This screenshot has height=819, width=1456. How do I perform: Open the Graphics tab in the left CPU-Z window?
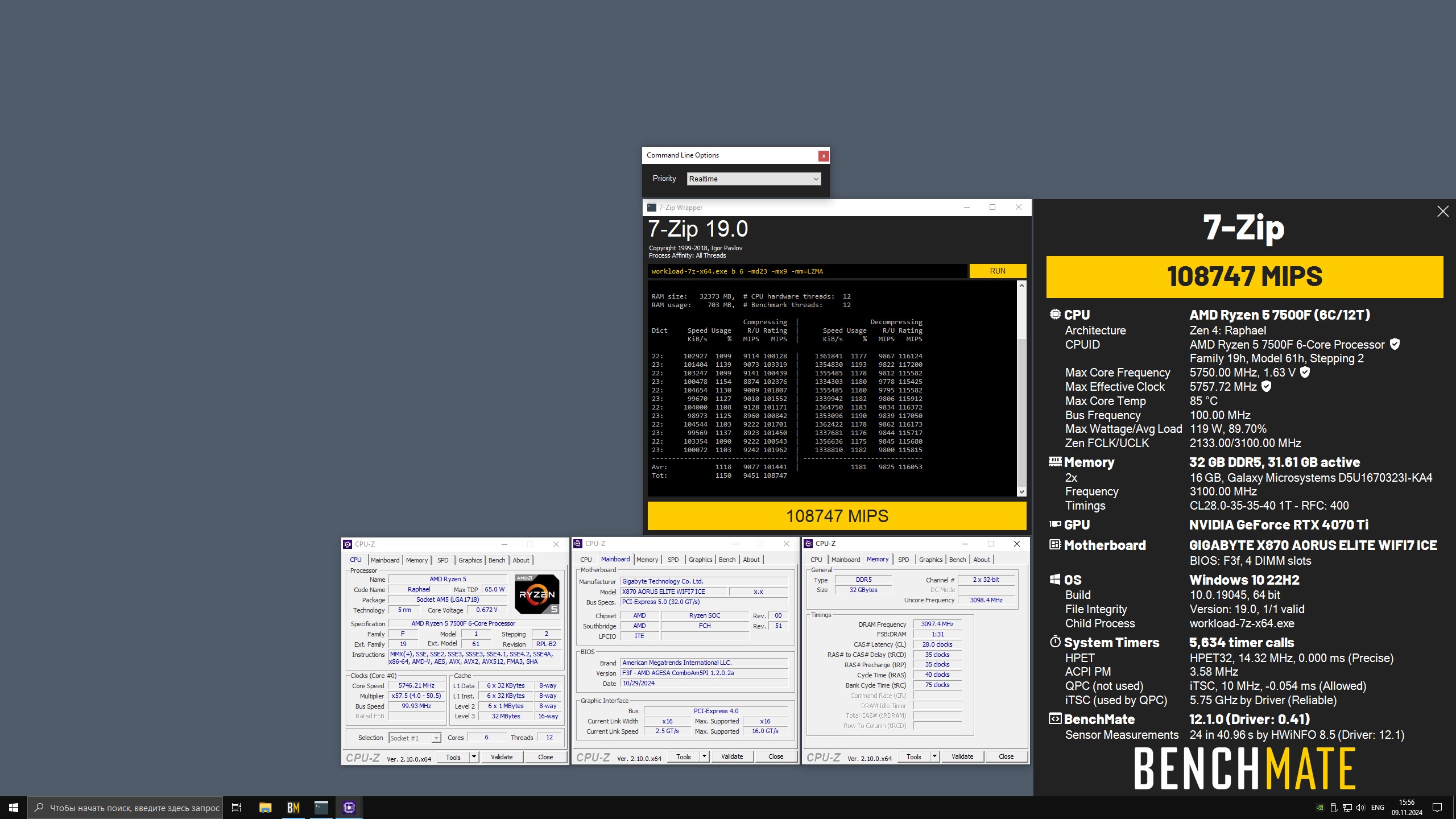pyautogui.click(x=470, y=560)
